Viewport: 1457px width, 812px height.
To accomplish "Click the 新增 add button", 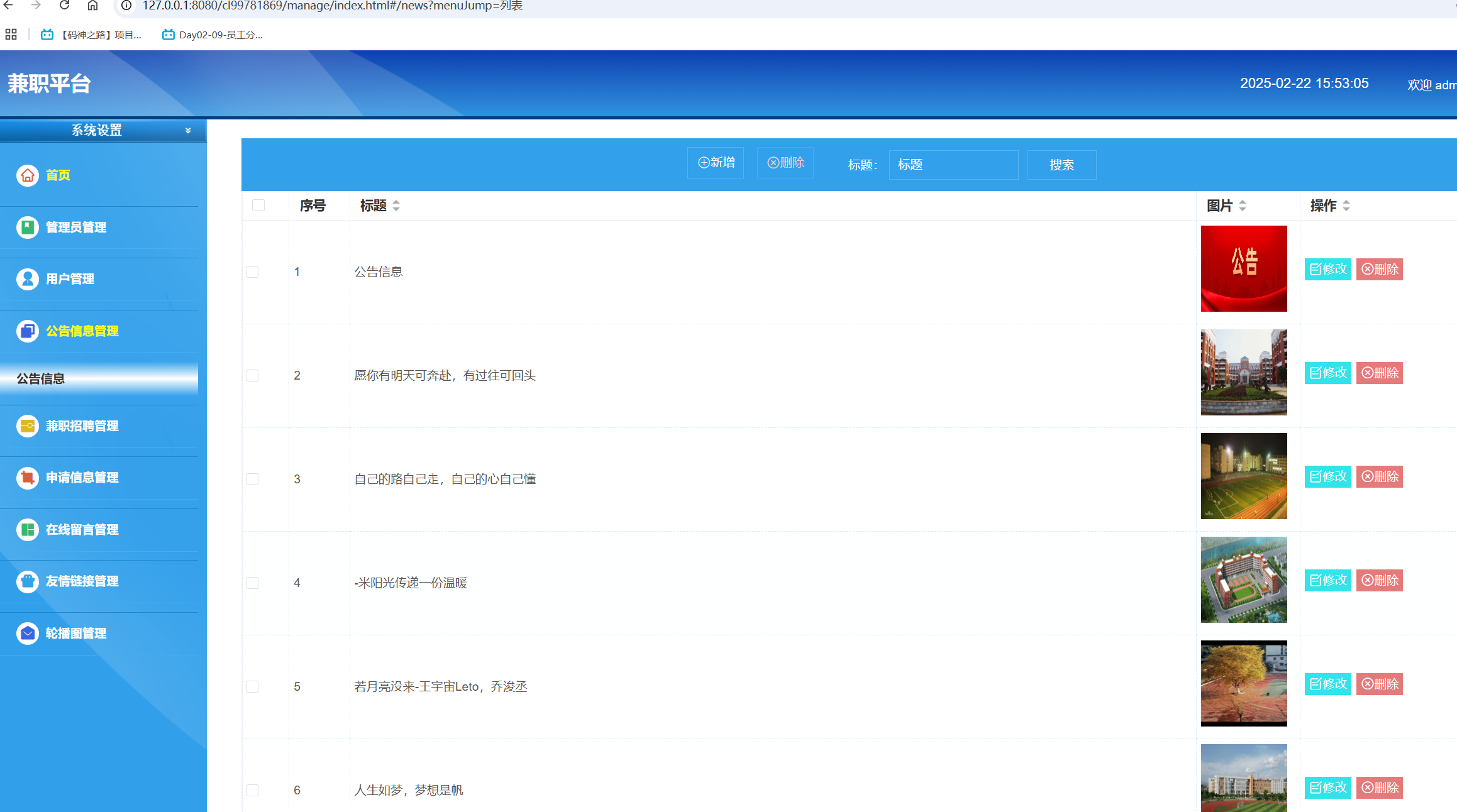I will point(716,163).
